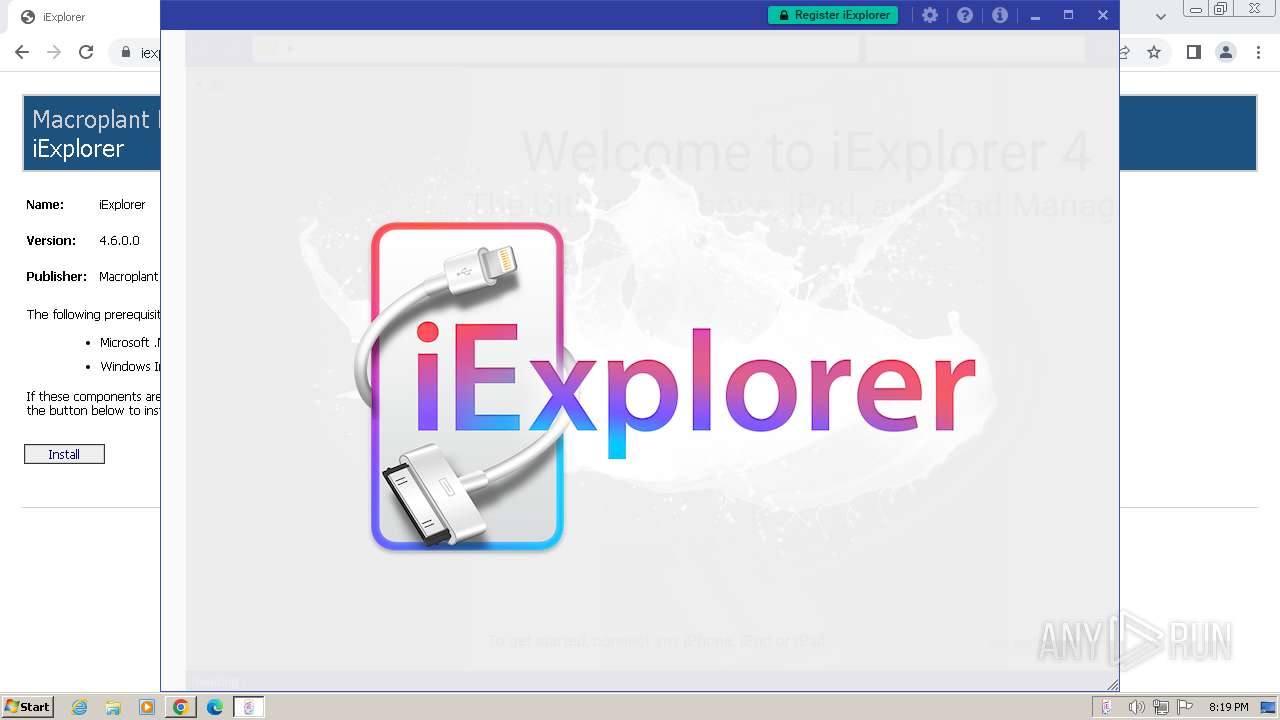Minimize the Chrome window
Image resolution: width=1280 pixels, height=720 pixels.
coord(1196,8)
